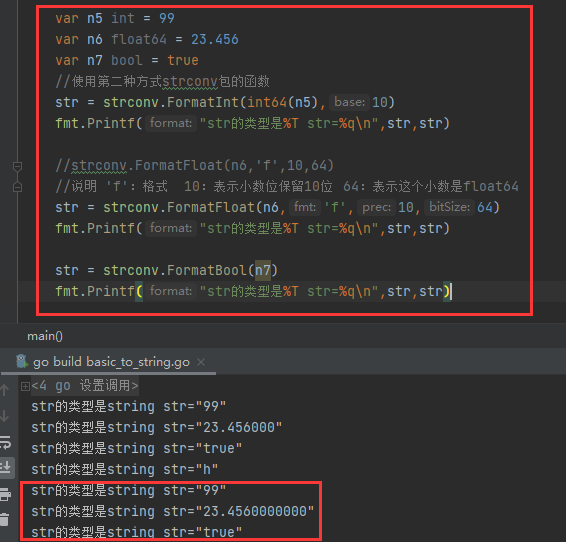
Task: Click the last fmt.Printf line with cursor
Action: [253, 291]
